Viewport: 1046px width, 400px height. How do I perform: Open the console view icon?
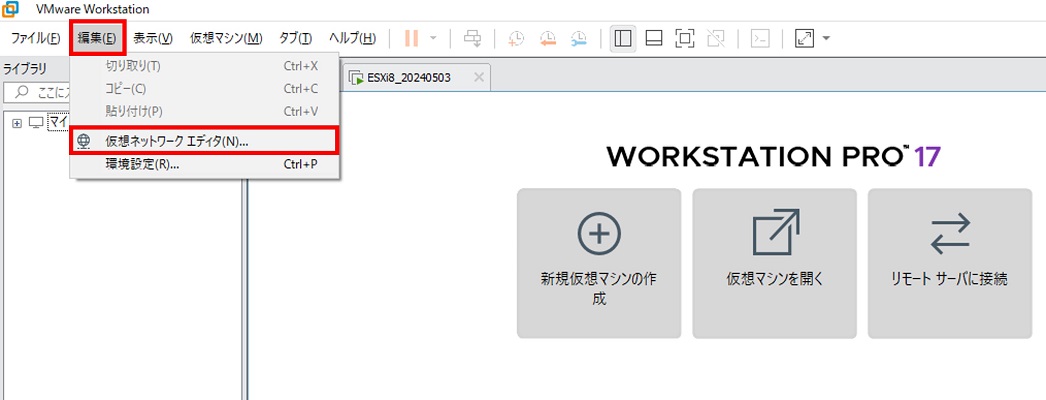pyautogui.click(x=760, y=39)
